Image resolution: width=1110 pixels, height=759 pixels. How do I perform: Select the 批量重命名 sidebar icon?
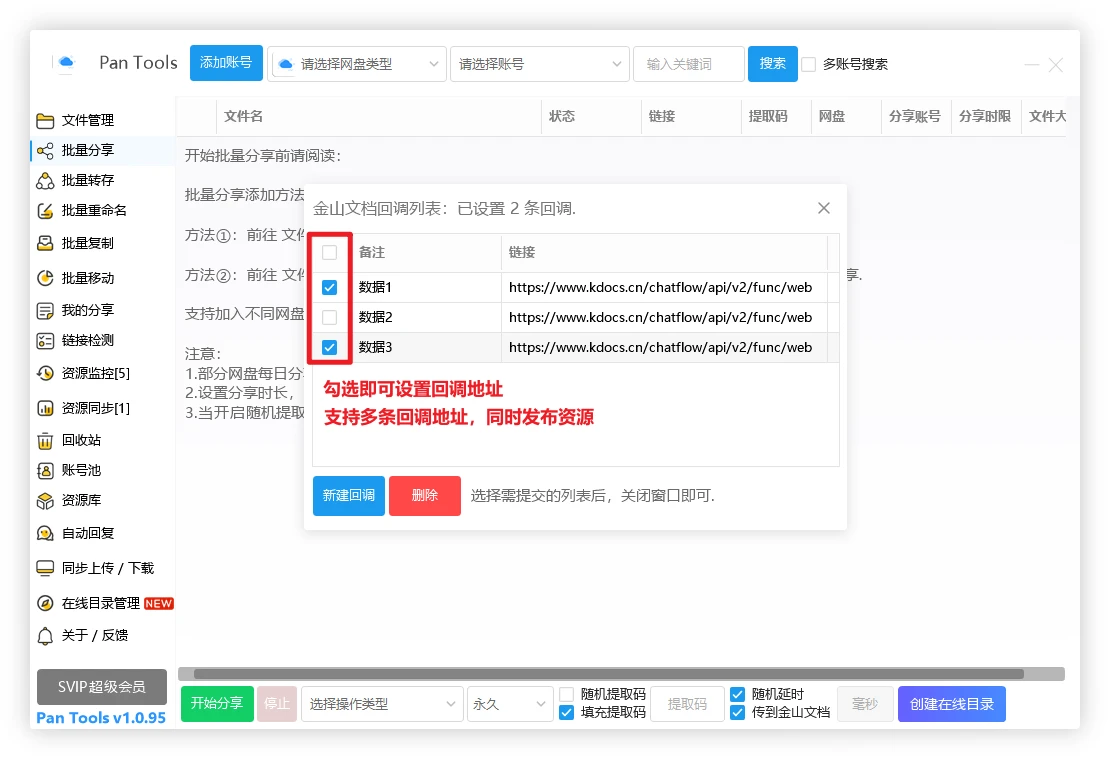pos(45,211)
